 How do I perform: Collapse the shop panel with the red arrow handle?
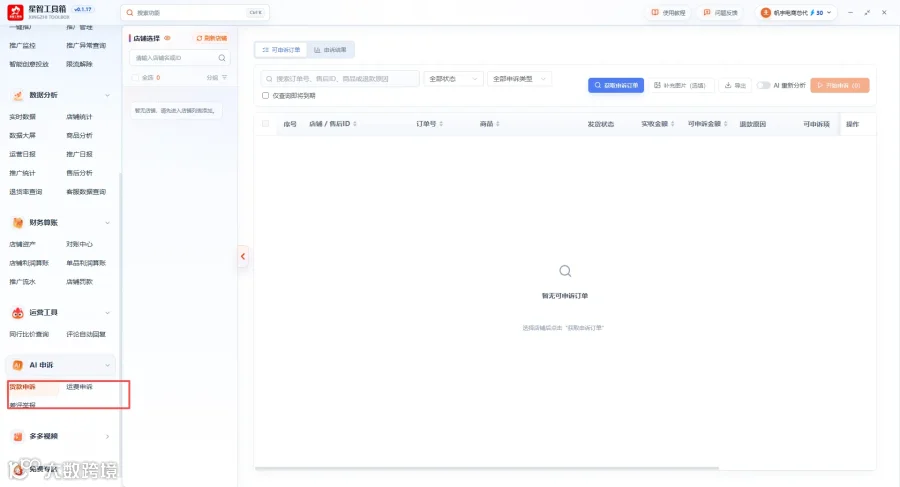tap(243, 256)
